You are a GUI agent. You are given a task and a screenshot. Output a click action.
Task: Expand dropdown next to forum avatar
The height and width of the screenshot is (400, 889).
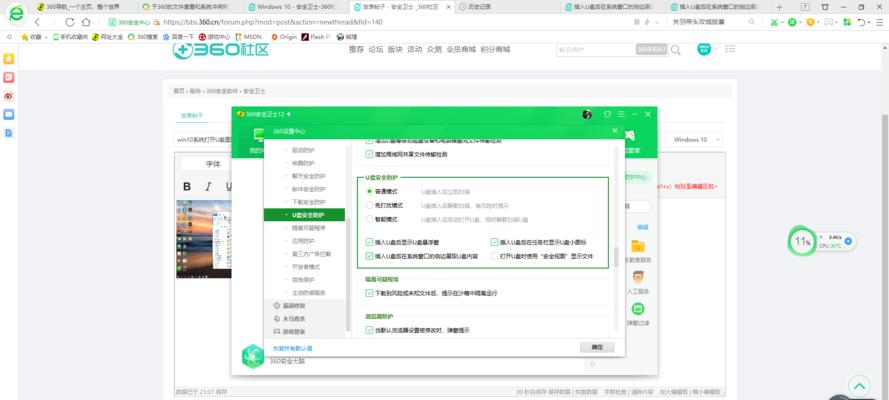716,49
